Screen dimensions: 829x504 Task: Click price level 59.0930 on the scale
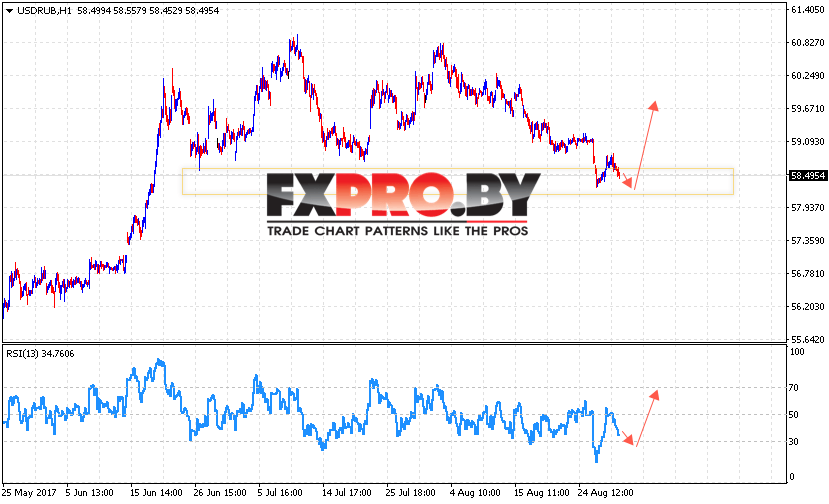click(x=807, y=141)
